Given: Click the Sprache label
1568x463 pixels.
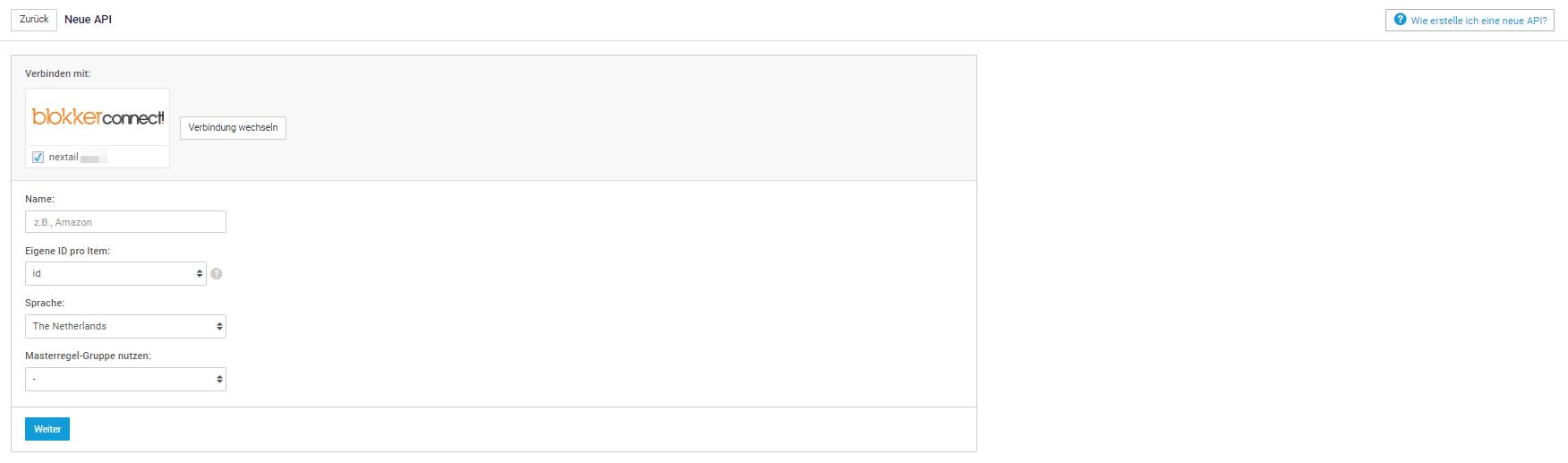Looking at the screenshot, I should [x=45, y=304].
